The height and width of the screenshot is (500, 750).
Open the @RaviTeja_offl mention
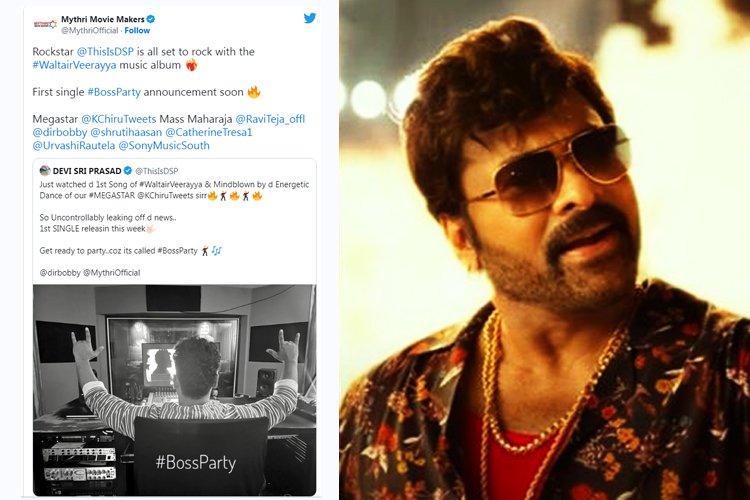262,119
